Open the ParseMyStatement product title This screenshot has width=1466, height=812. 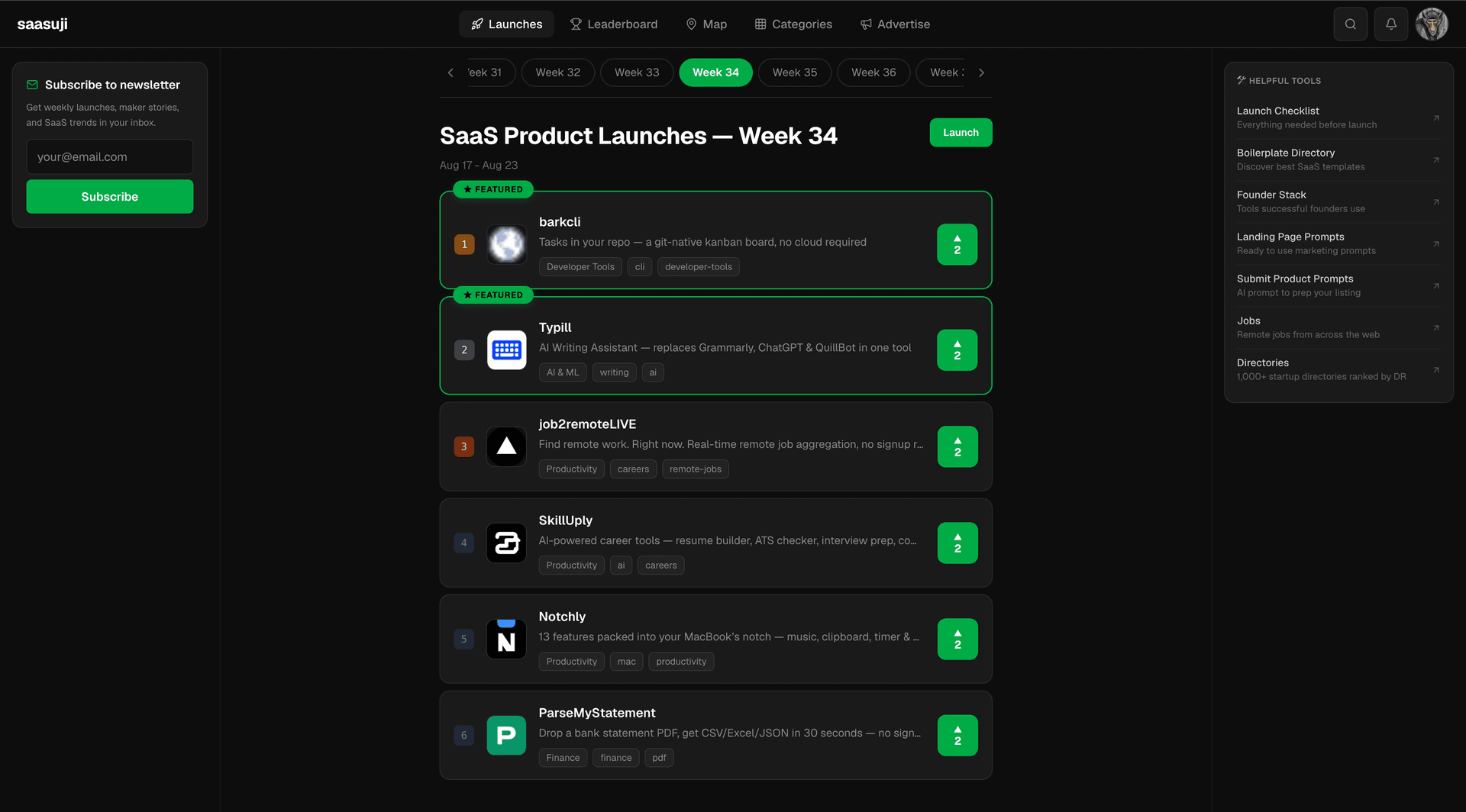(x=597, y=713)
